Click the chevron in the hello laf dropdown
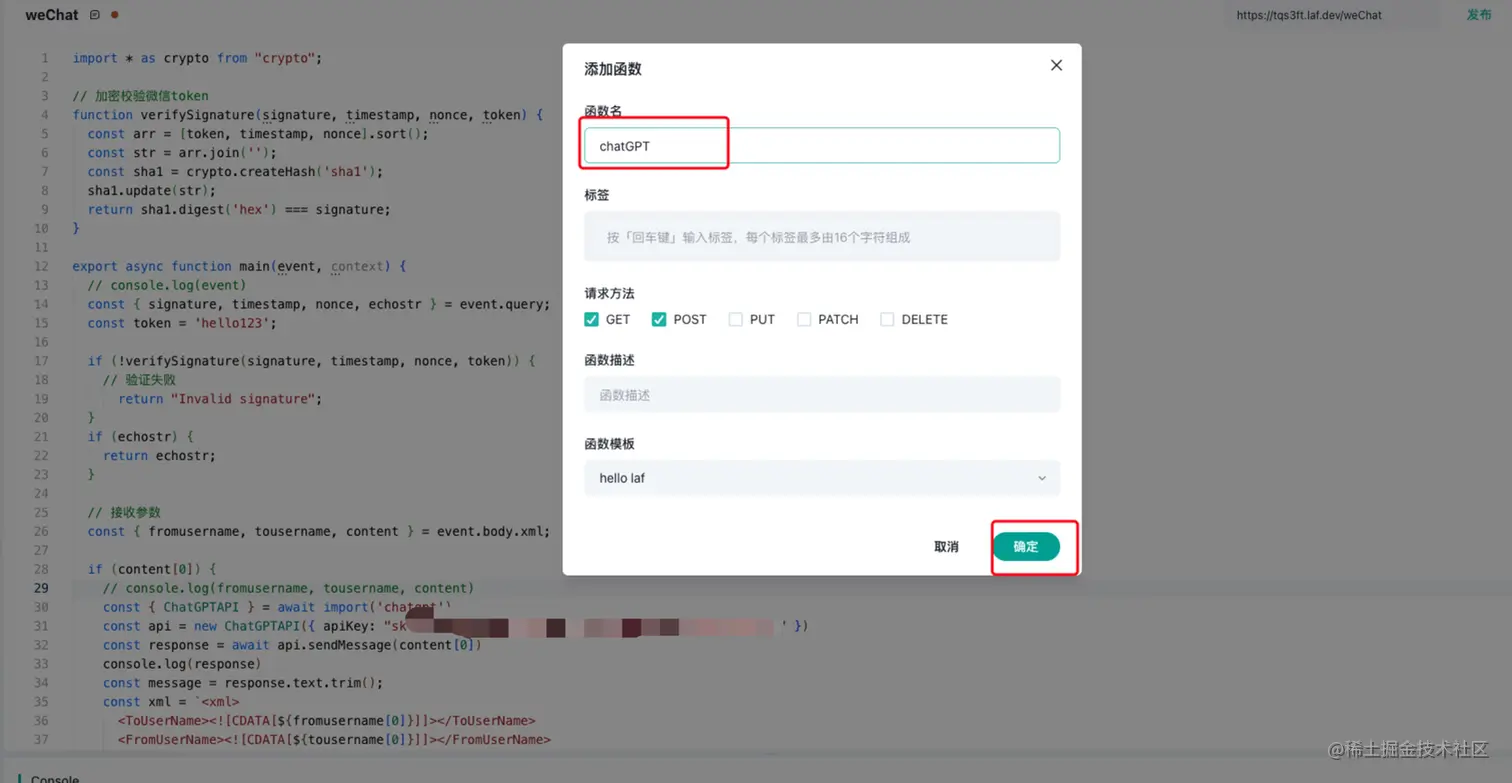The image size is (1512, 783). tap(1042, 478)
